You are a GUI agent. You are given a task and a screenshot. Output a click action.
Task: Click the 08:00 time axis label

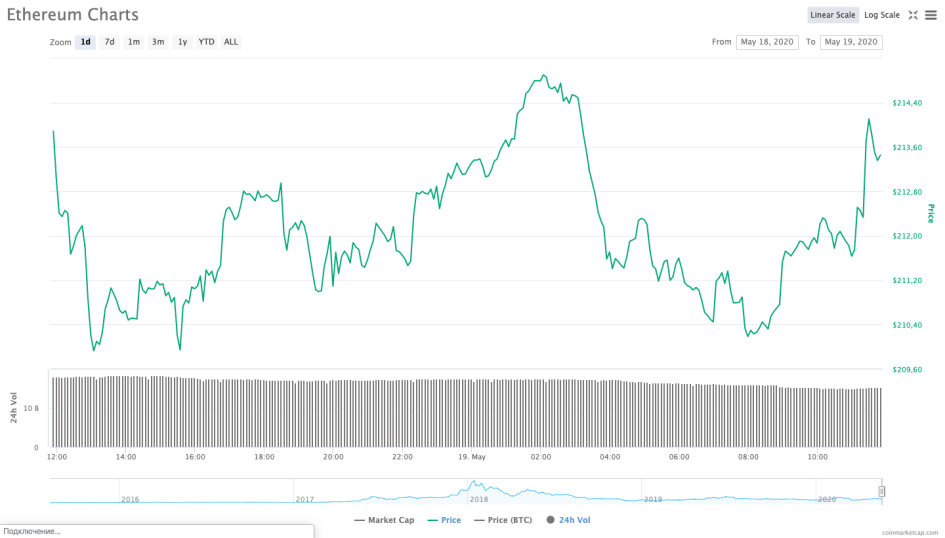749,457
